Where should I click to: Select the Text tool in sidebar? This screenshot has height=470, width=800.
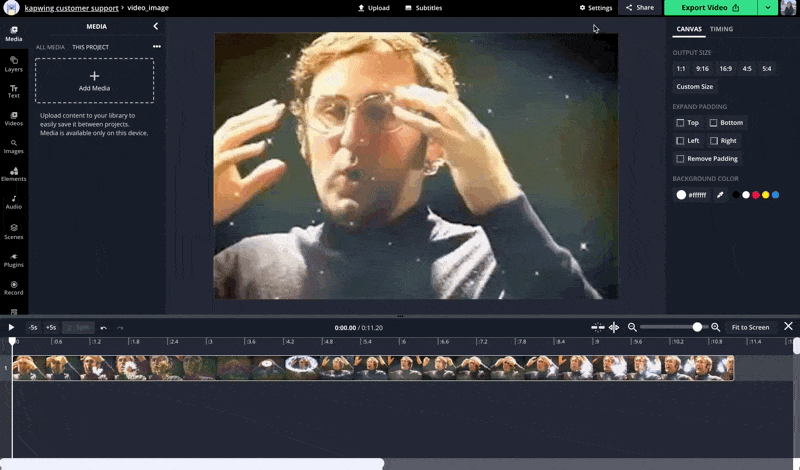pos(14,91)
